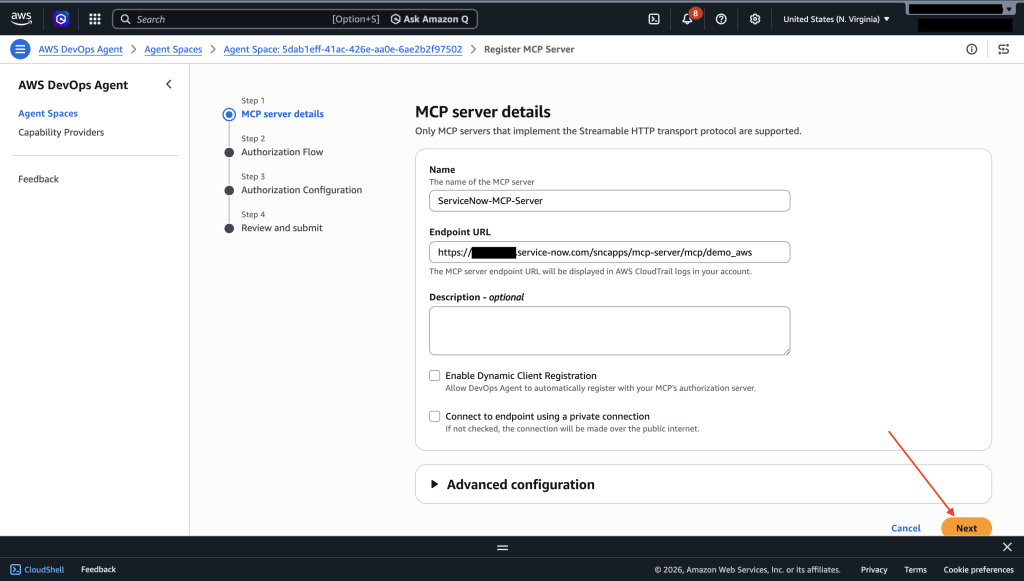Viewport: 1024px width, 581px height.
Task: Open the Terms footer link
Action: [915, 570]
